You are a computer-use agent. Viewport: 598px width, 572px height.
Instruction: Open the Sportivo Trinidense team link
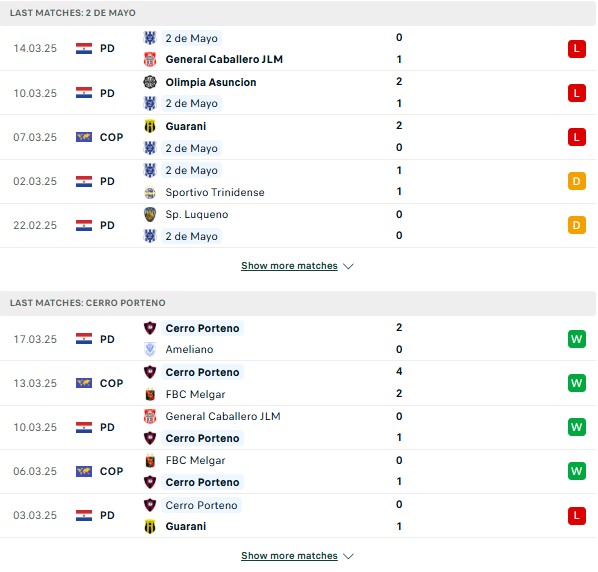tap(215, 193)
